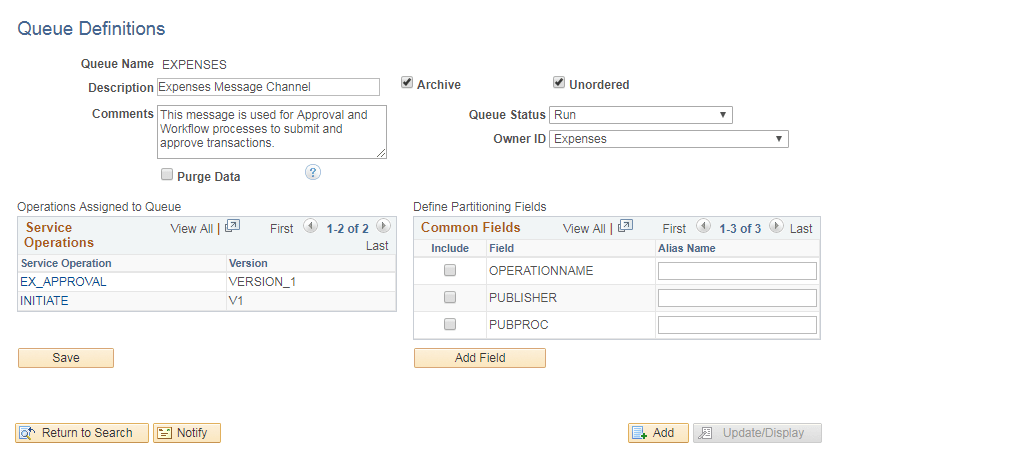Click the Save button
1031x470 pixels.
66,358
